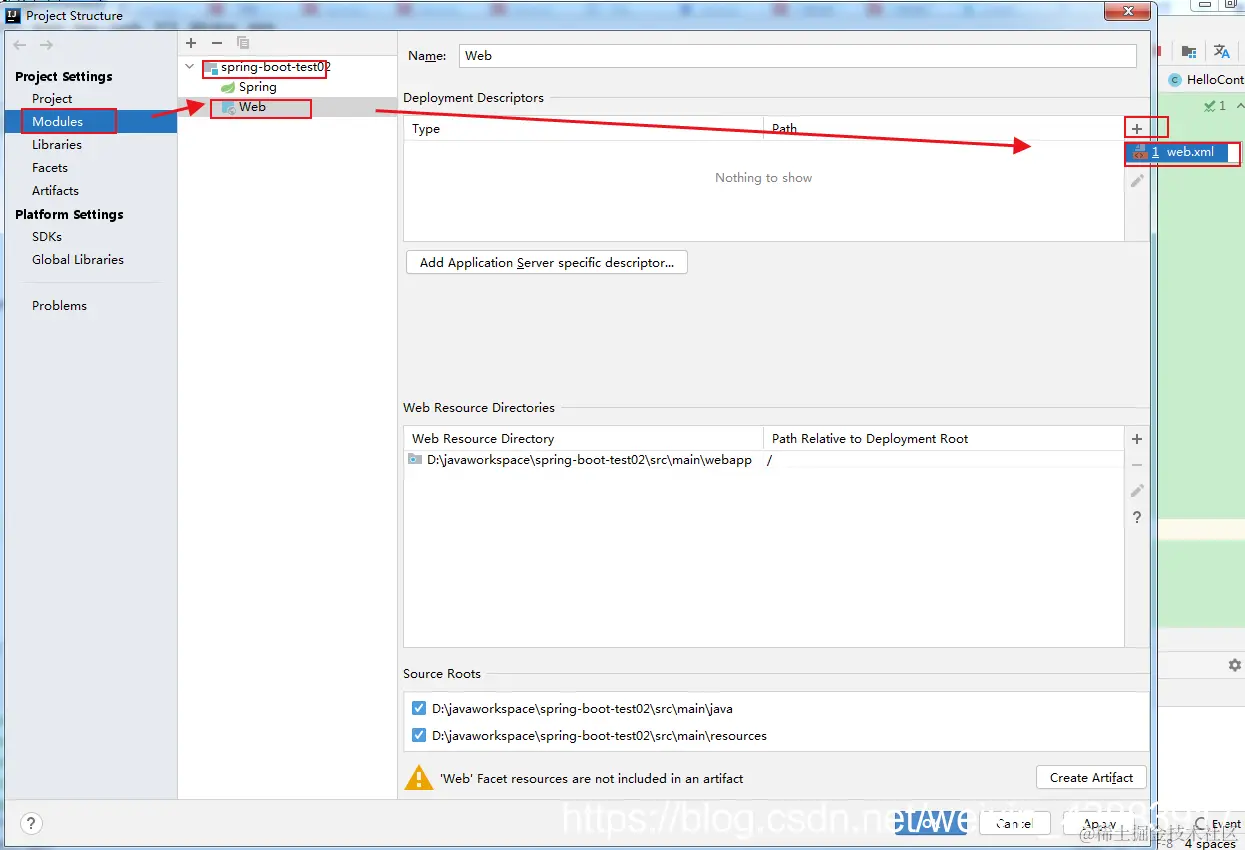This screenshot has width=1245, height=850.
Task: Add a new module with plus icon
Action: (191, 43)
